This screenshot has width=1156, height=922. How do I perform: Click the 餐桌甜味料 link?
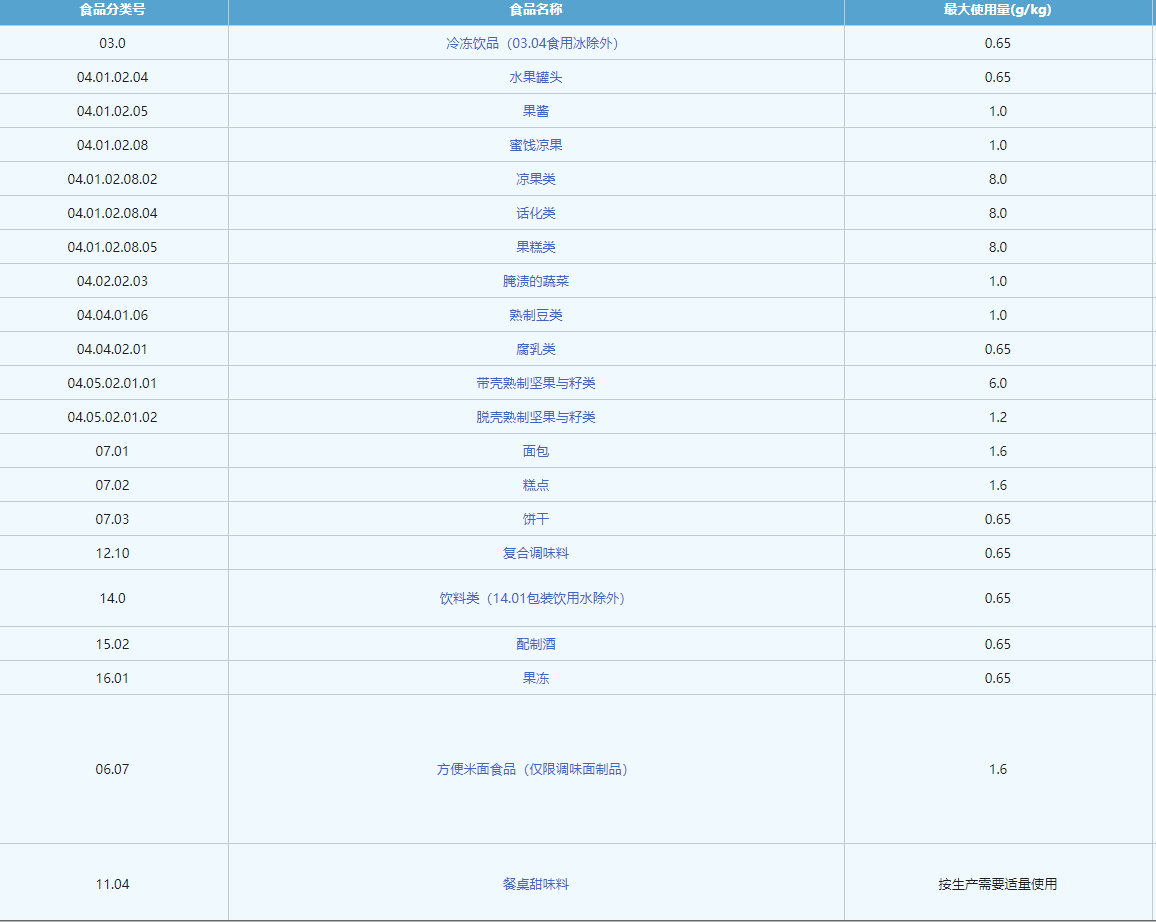coord(535,884)
